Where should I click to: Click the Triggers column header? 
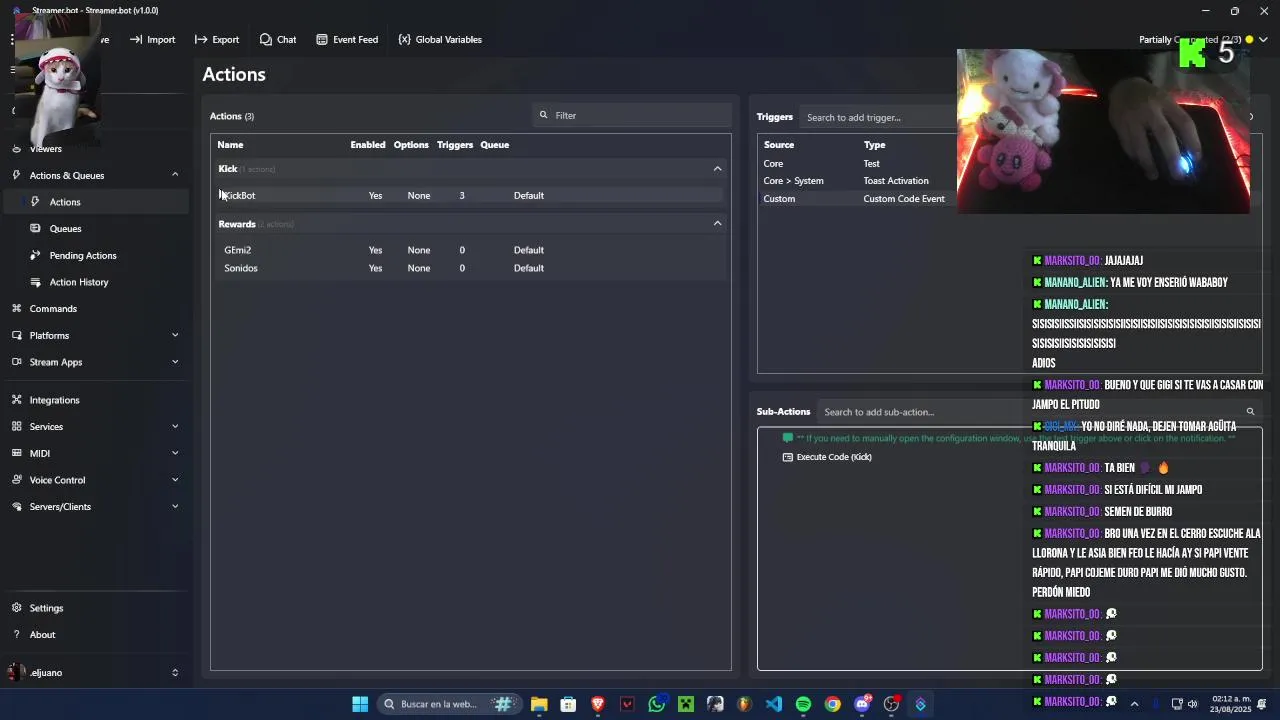point(455,145)
